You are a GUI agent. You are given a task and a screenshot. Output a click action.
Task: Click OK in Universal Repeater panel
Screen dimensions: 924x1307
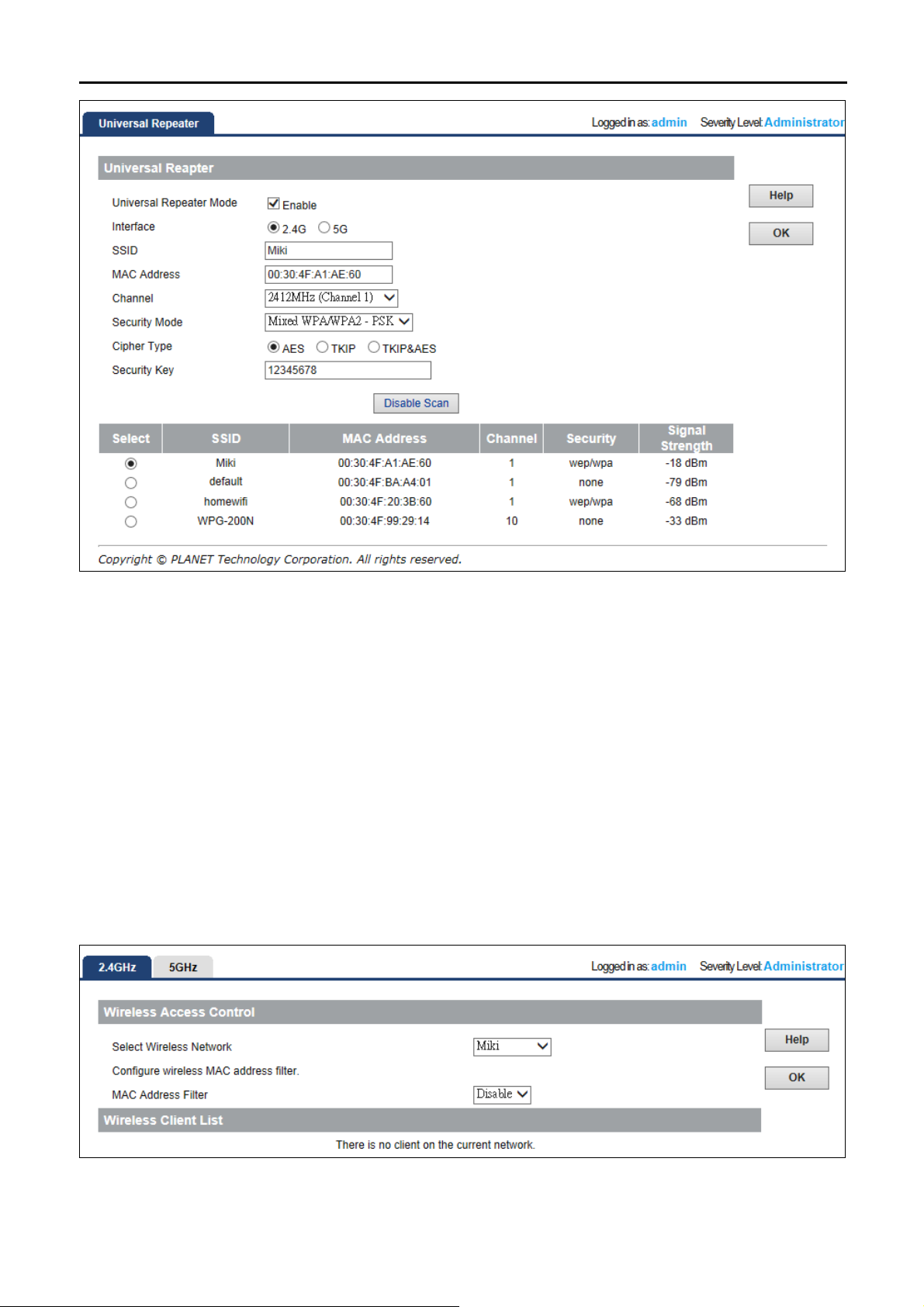pos(780,233)
